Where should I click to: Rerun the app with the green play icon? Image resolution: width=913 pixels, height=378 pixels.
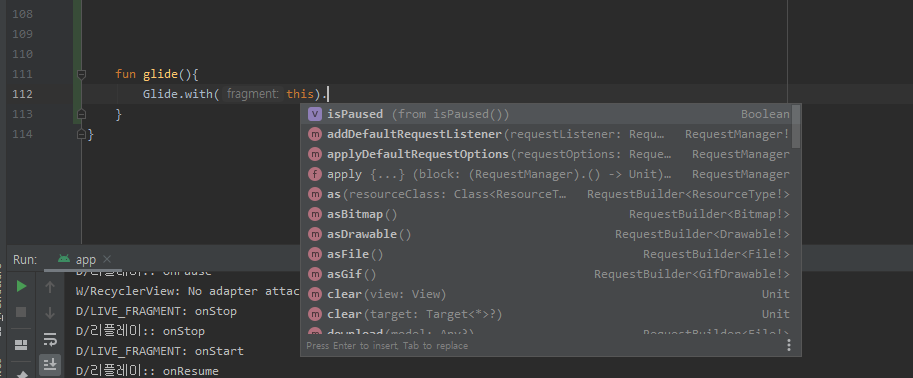point(21,286)
